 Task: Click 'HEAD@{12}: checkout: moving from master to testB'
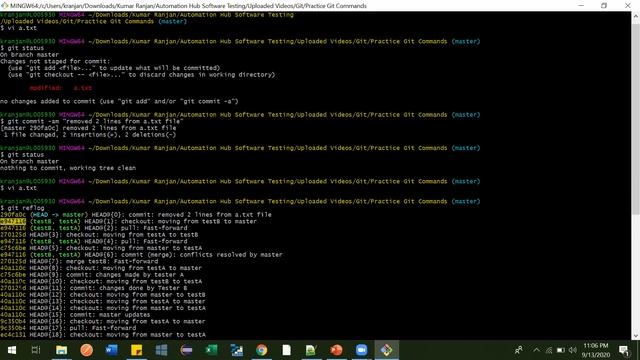coord(118,295)
